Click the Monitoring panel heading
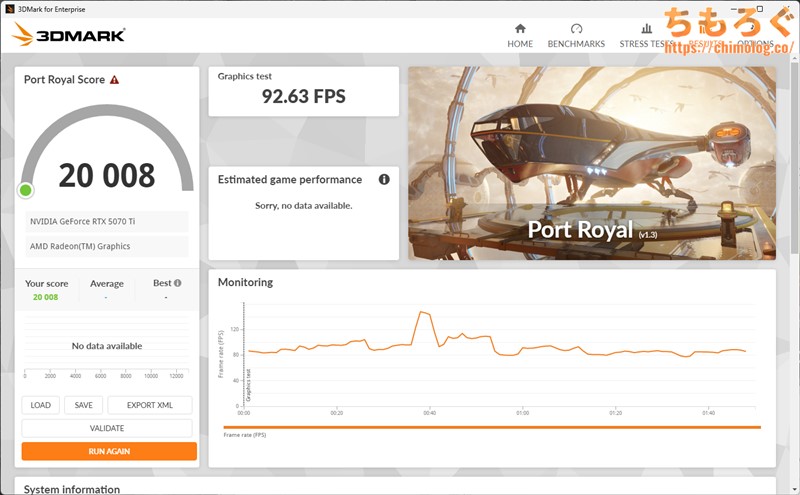800x495 pixels. [x=245, y=282]
